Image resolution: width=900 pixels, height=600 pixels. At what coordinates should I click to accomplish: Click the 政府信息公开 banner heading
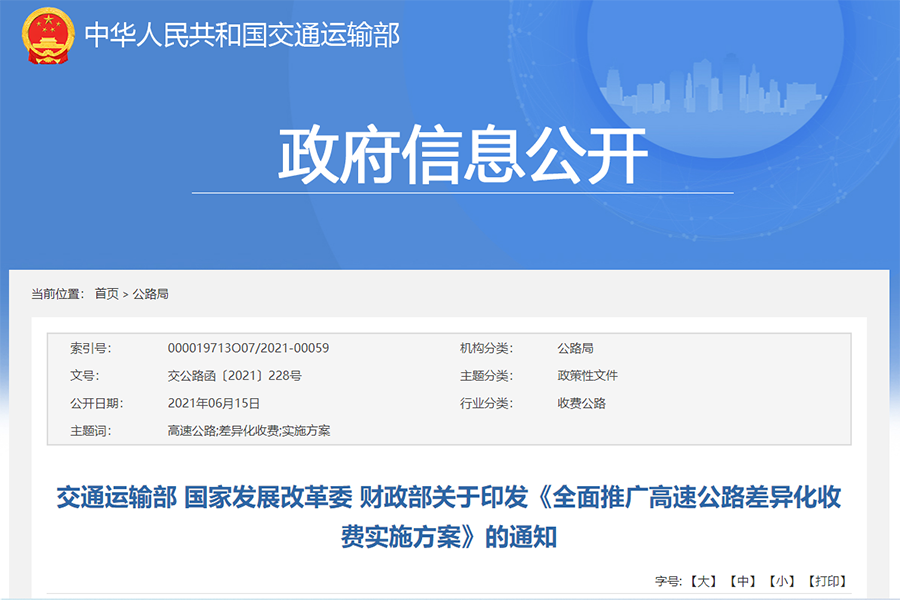[x=463, y=154]
